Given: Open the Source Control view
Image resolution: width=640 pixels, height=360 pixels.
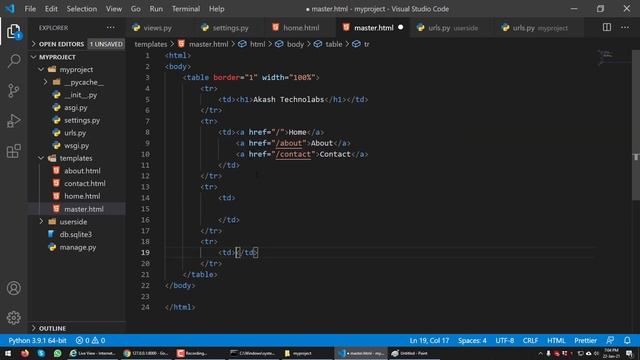Looking at the screenshot, I should 13,91.
